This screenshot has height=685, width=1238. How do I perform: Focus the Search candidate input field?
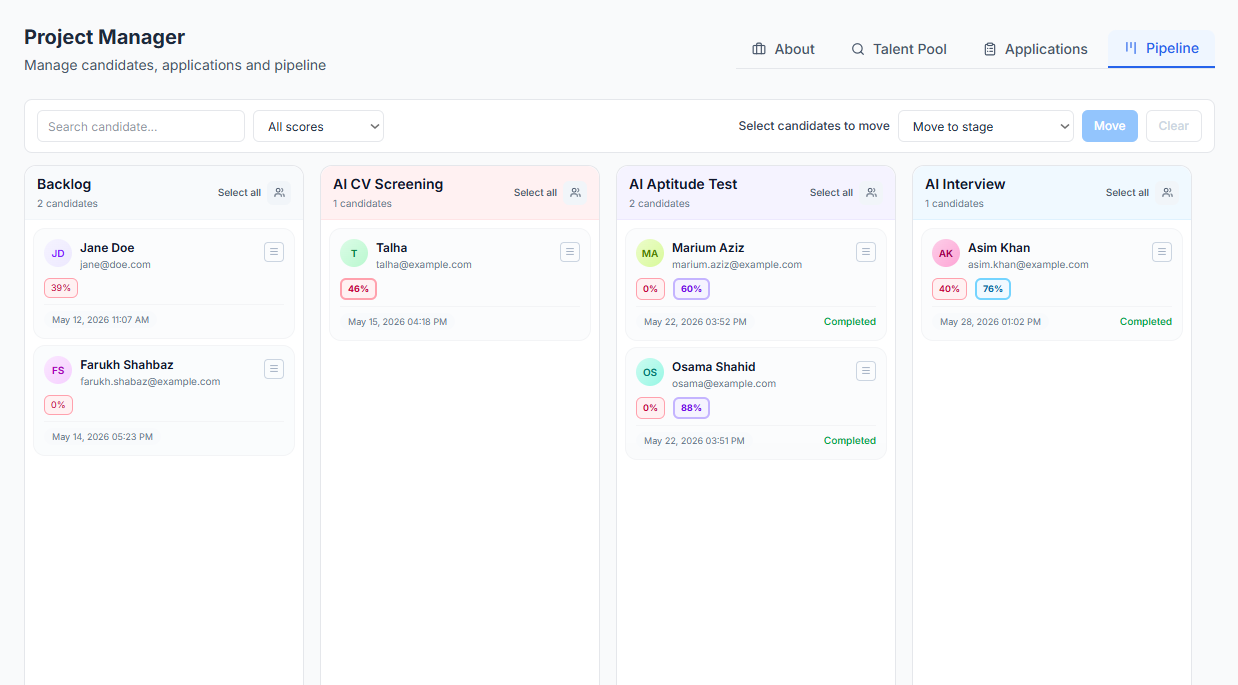pyautogui.click(x=141, y=126)
